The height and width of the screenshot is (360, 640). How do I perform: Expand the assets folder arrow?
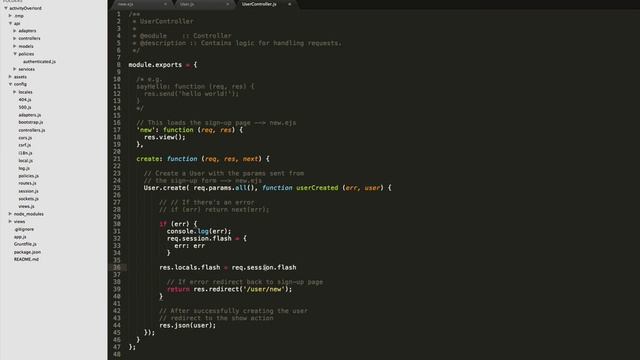click(11, 77)
